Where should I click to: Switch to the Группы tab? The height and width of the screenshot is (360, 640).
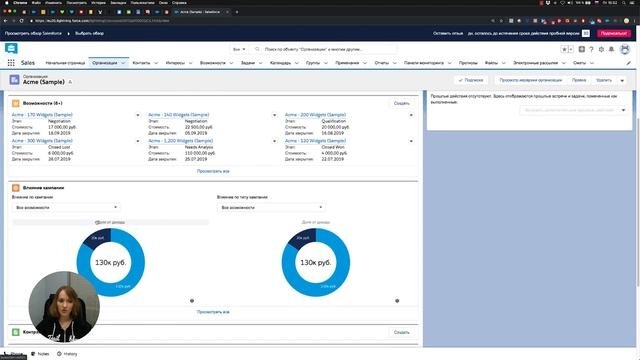[x=313, y=63]
